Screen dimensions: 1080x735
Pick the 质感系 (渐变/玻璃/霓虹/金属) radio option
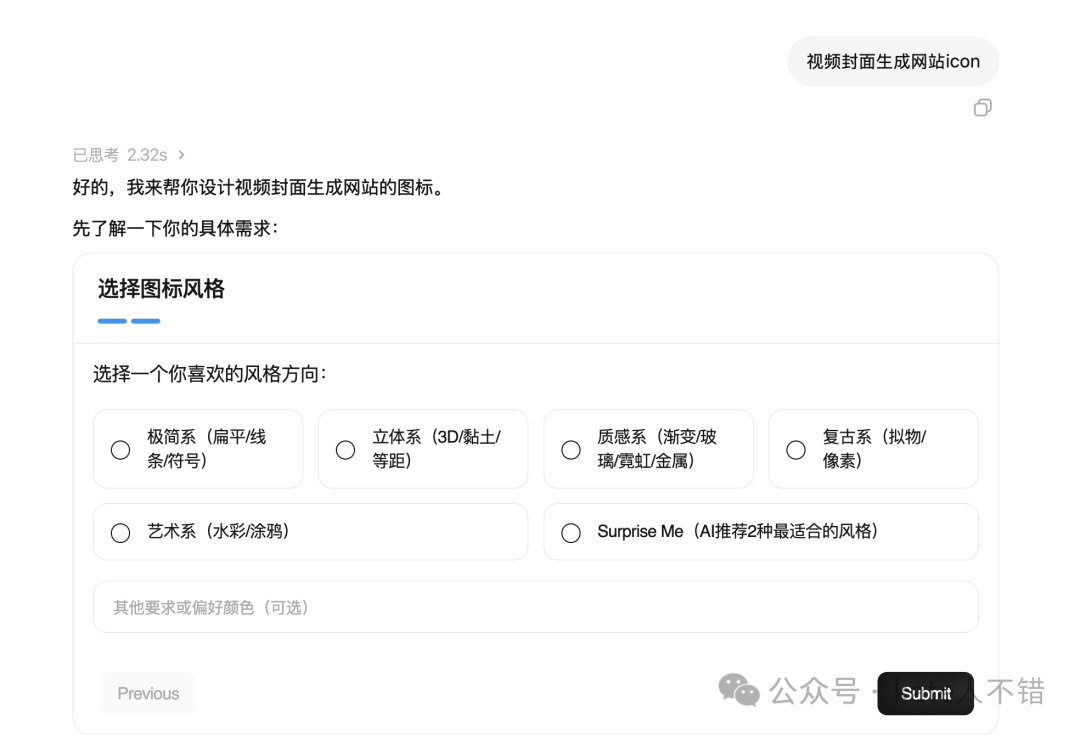click(571, 450)
